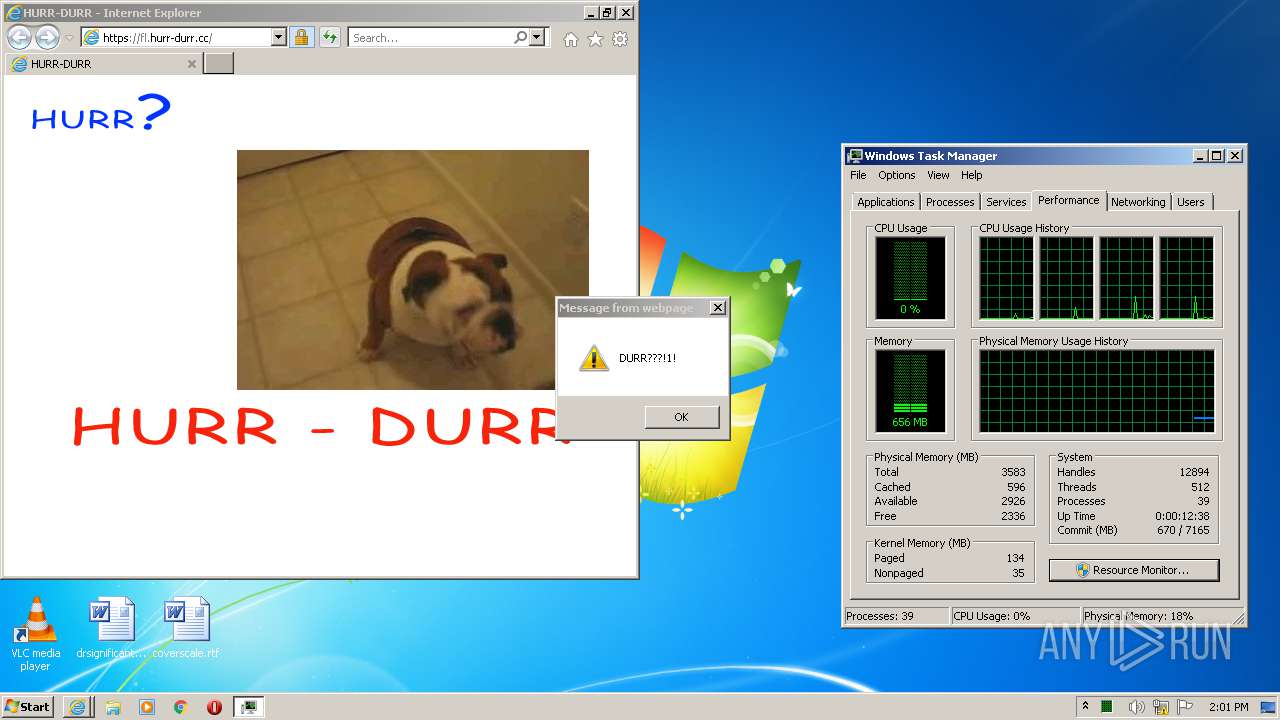Click the Show desktop button

pos(1270,707)
